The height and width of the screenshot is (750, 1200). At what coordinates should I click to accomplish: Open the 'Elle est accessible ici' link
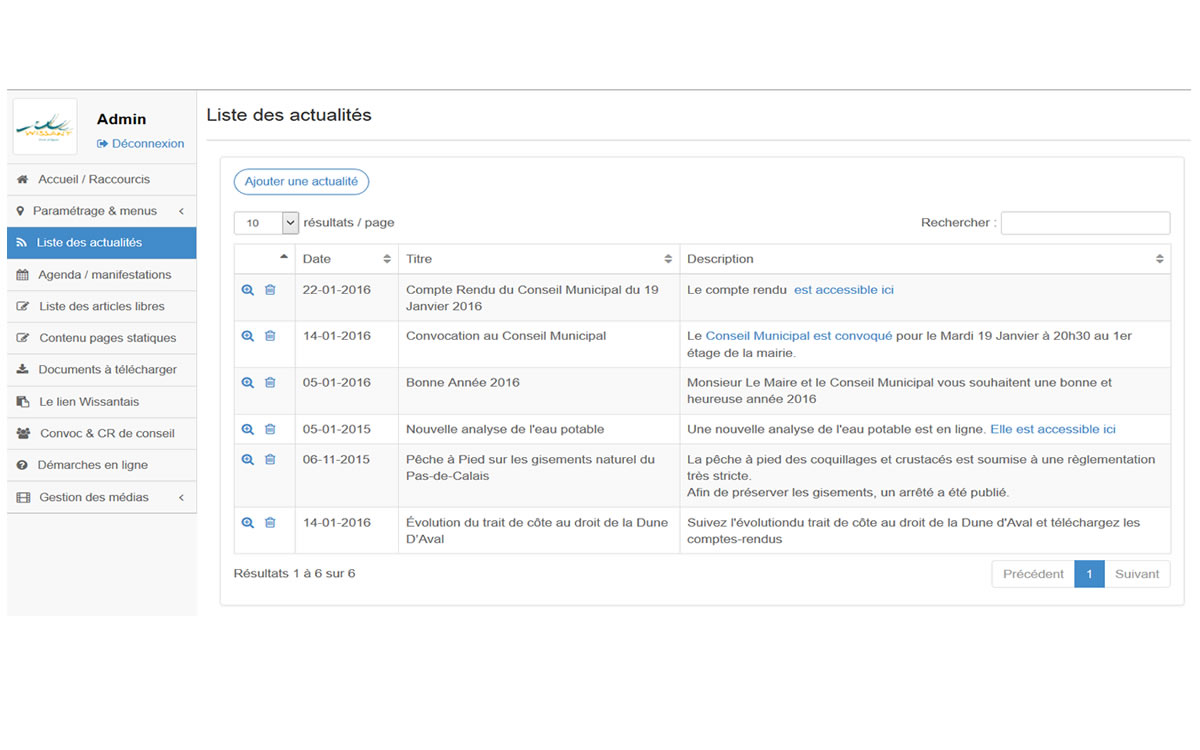pyautogui.click(x=1053, y=429)
